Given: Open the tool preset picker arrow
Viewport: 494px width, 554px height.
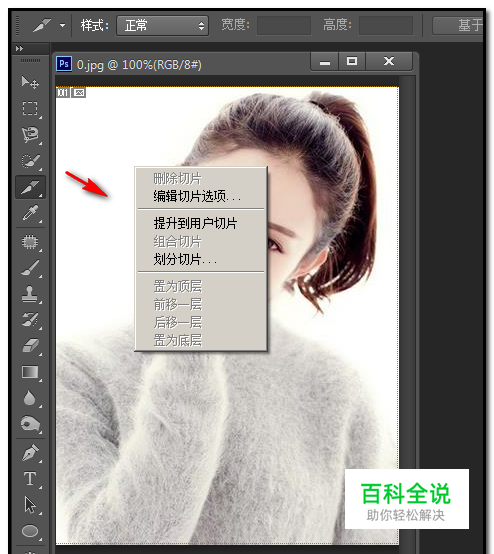Looking at the screenshot, I should click(x=63, y=25).
